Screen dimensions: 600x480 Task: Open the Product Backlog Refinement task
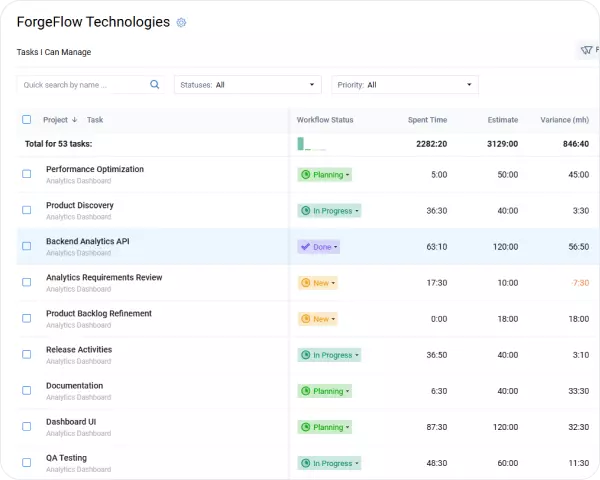pyautogui.click(x=99, y=313)
